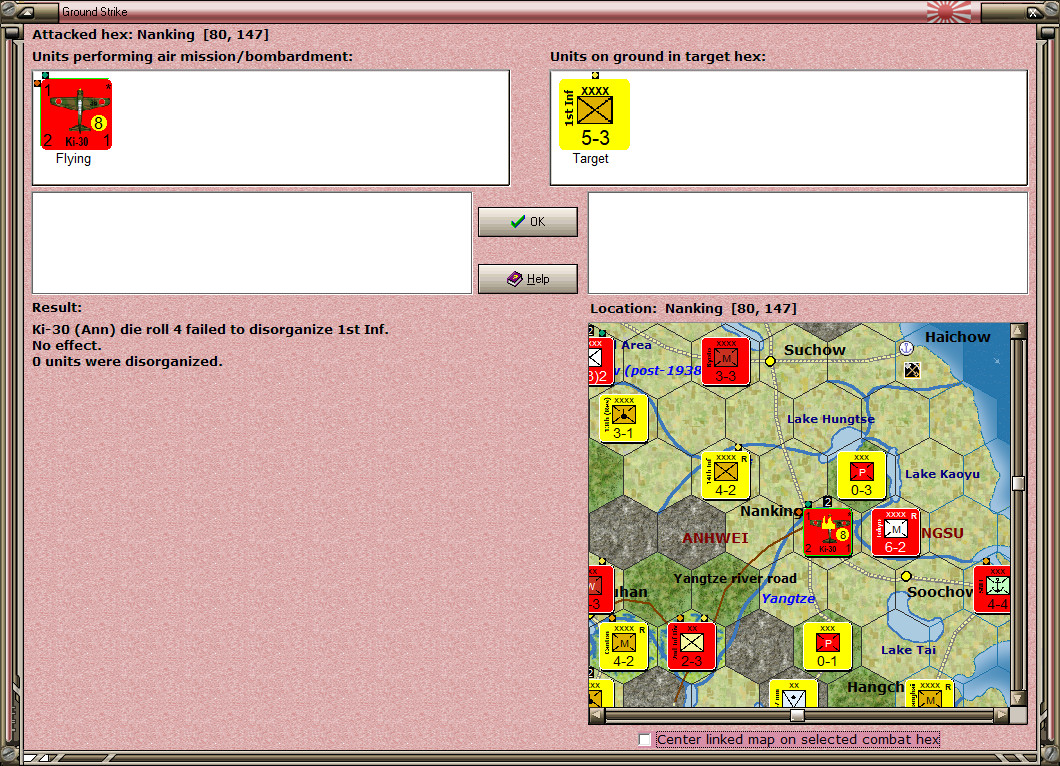1060x766 pixels.
Task: Select the red 2nd Inf Div 2-3 counter
Action: tap(692, 645)
